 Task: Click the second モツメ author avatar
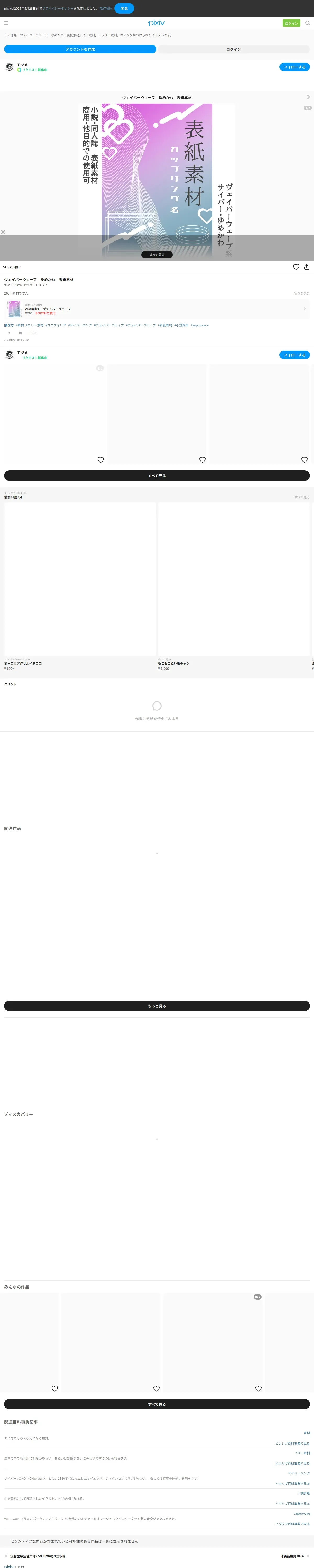tap(9, 355)
